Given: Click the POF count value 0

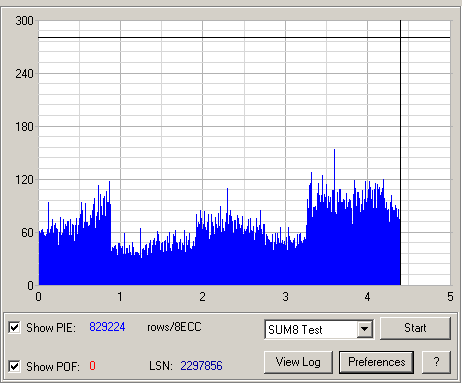Looking at the screenshot, I should click(x=92, y=366).
